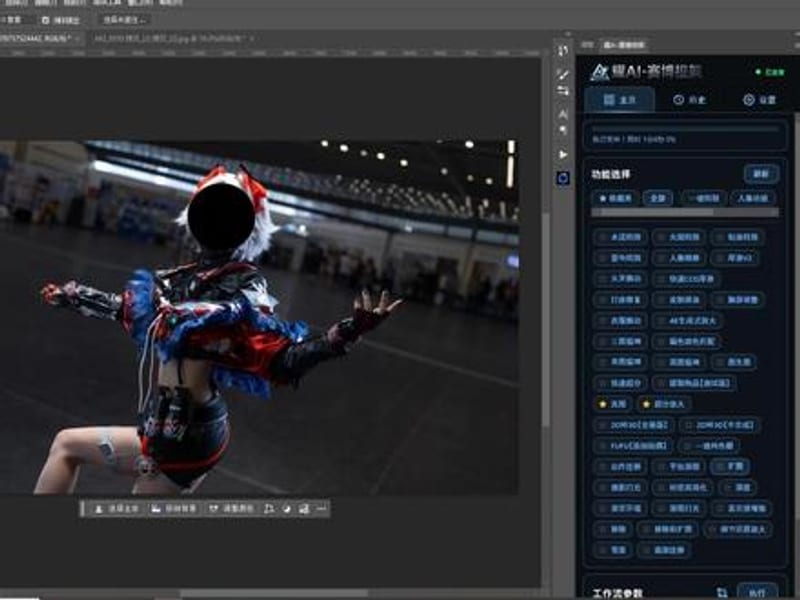This screenshot has height=600, width=800.
Task: Toggle the highlighted 扩图 function chip
Action: point(731,466)
